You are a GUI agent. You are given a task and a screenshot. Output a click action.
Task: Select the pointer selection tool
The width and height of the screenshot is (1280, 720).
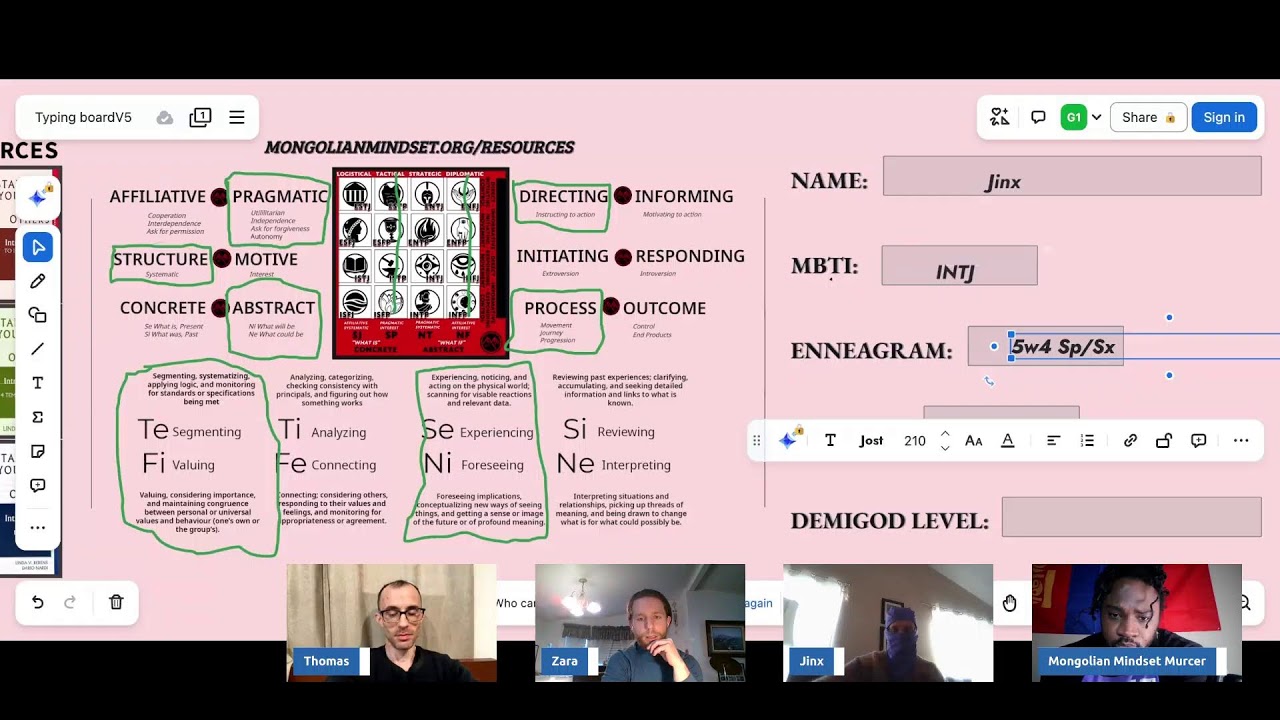pos(38,247)
